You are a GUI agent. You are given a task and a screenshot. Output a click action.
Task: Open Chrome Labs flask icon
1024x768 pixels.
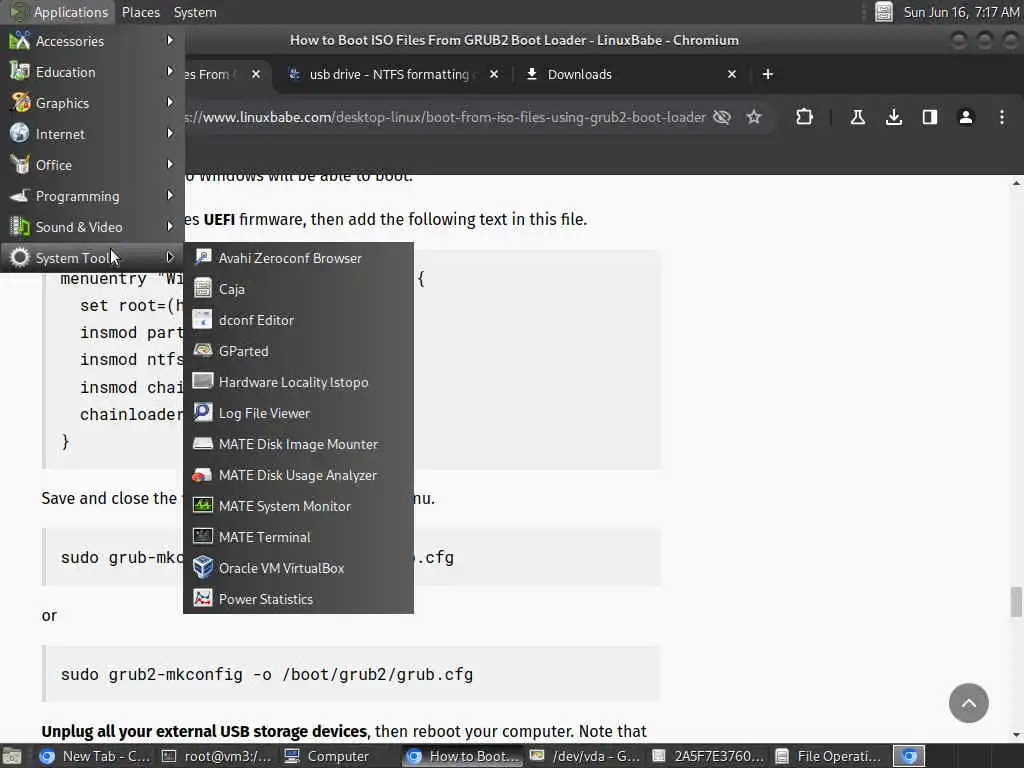click(858, 117)
